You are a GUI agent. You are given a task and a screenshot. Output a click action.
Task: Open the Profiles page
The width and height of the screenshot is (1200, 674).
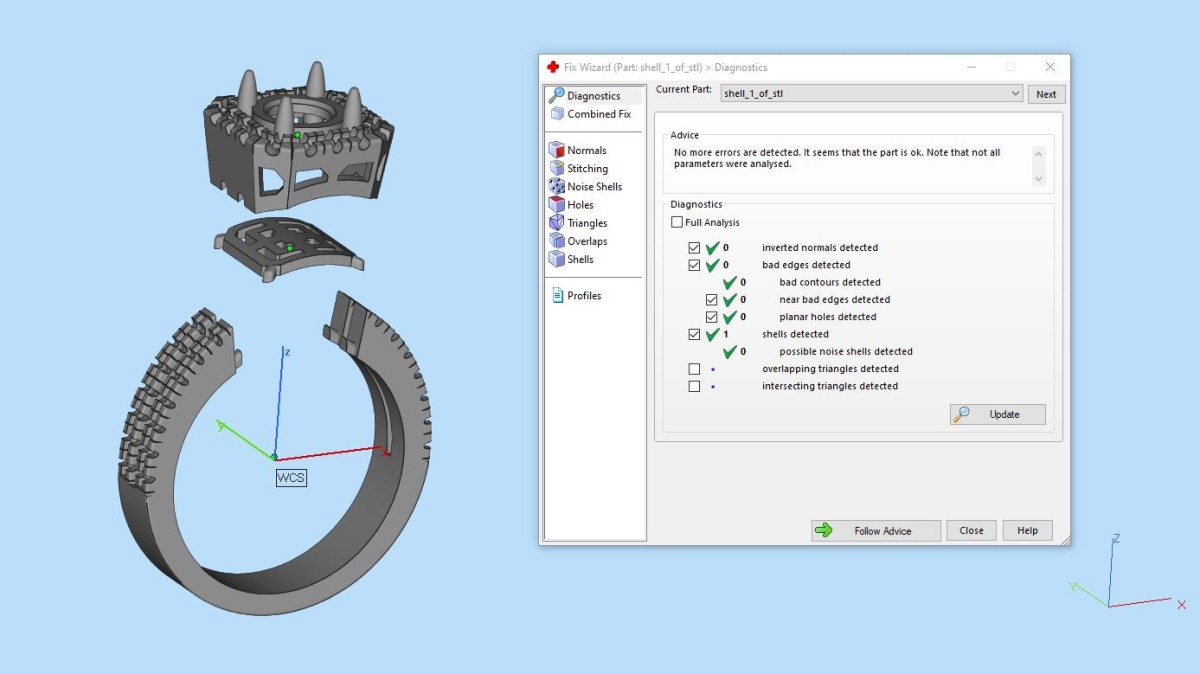(x=583, y=296)
